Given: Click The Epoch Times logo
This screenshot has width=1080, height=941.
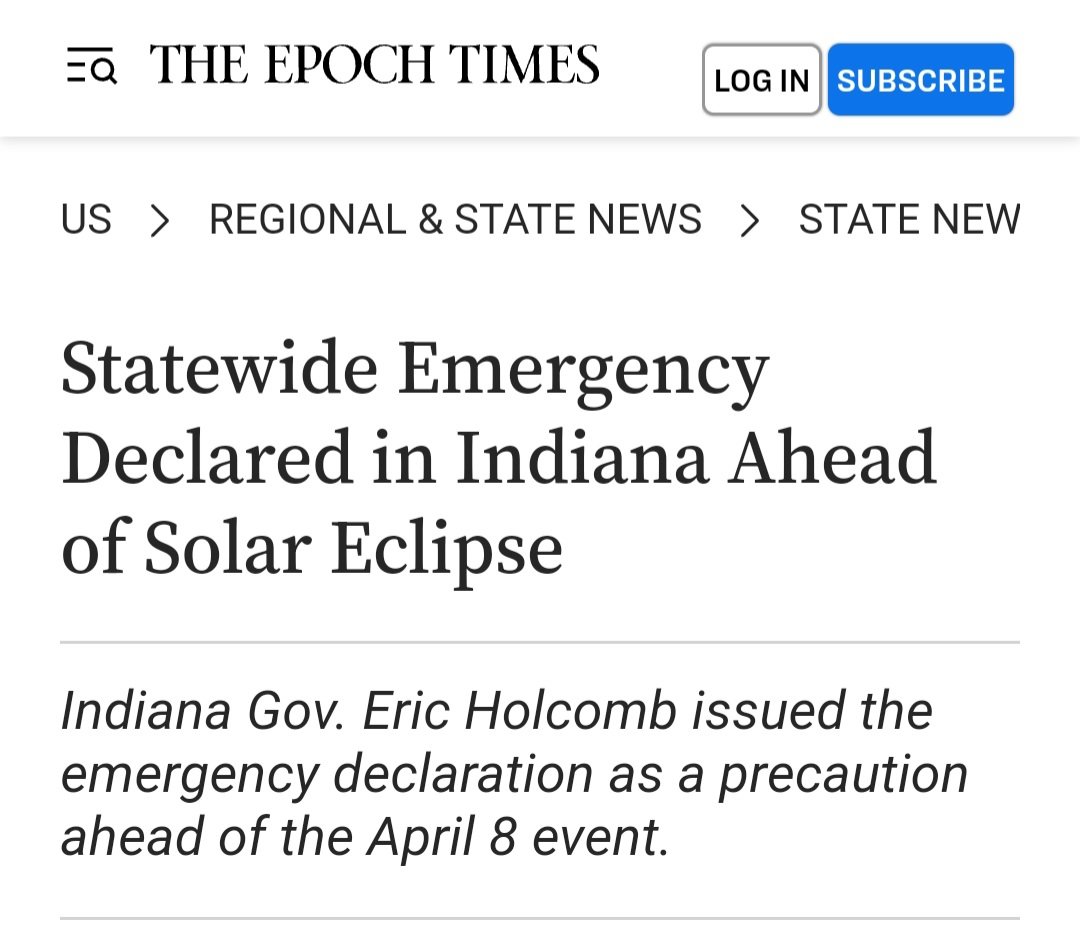Looking at the screenshot, I should point(375,66).
